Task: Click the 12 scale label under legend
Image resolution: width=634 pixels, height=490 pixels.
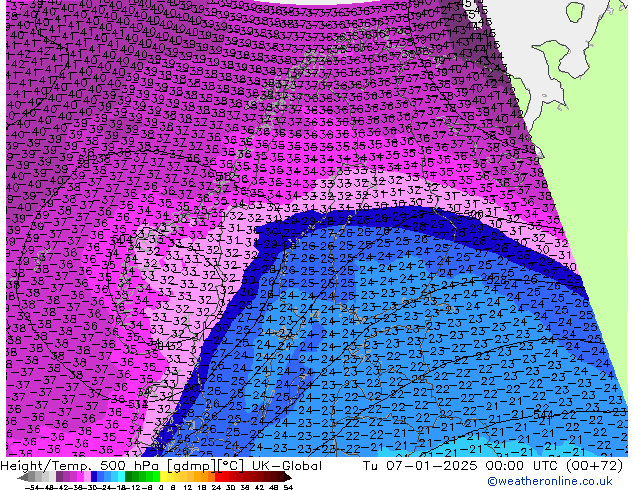Action: pyautogui.click(x=188, y=488)
